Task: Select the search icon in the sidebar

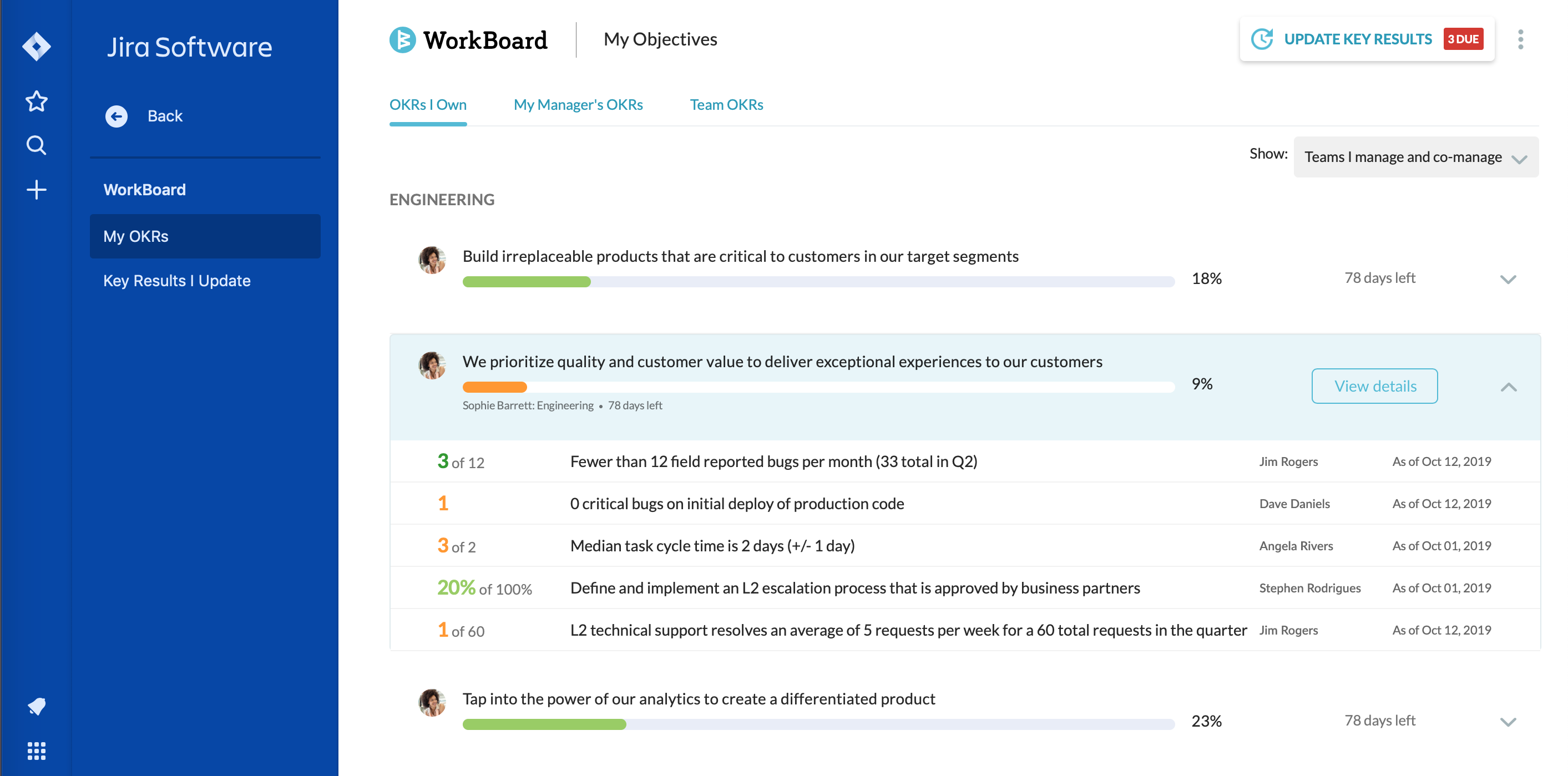Action: click(36, 145)
